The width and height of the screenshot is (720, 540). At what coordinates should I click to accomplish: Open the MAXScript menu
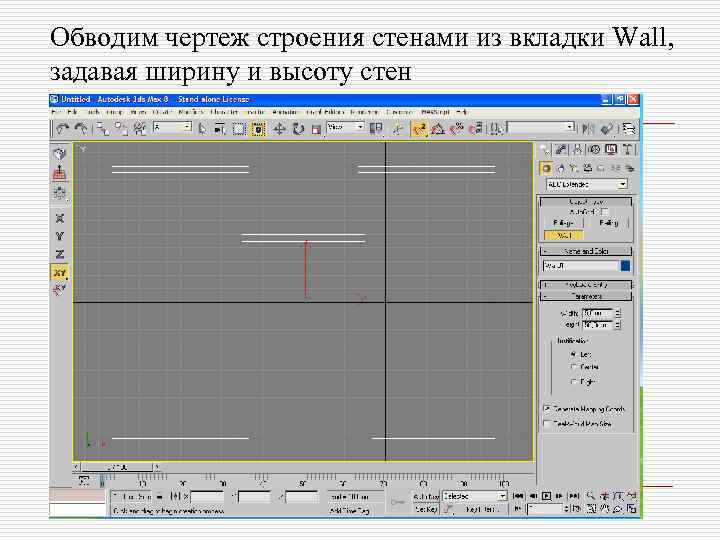435,112
